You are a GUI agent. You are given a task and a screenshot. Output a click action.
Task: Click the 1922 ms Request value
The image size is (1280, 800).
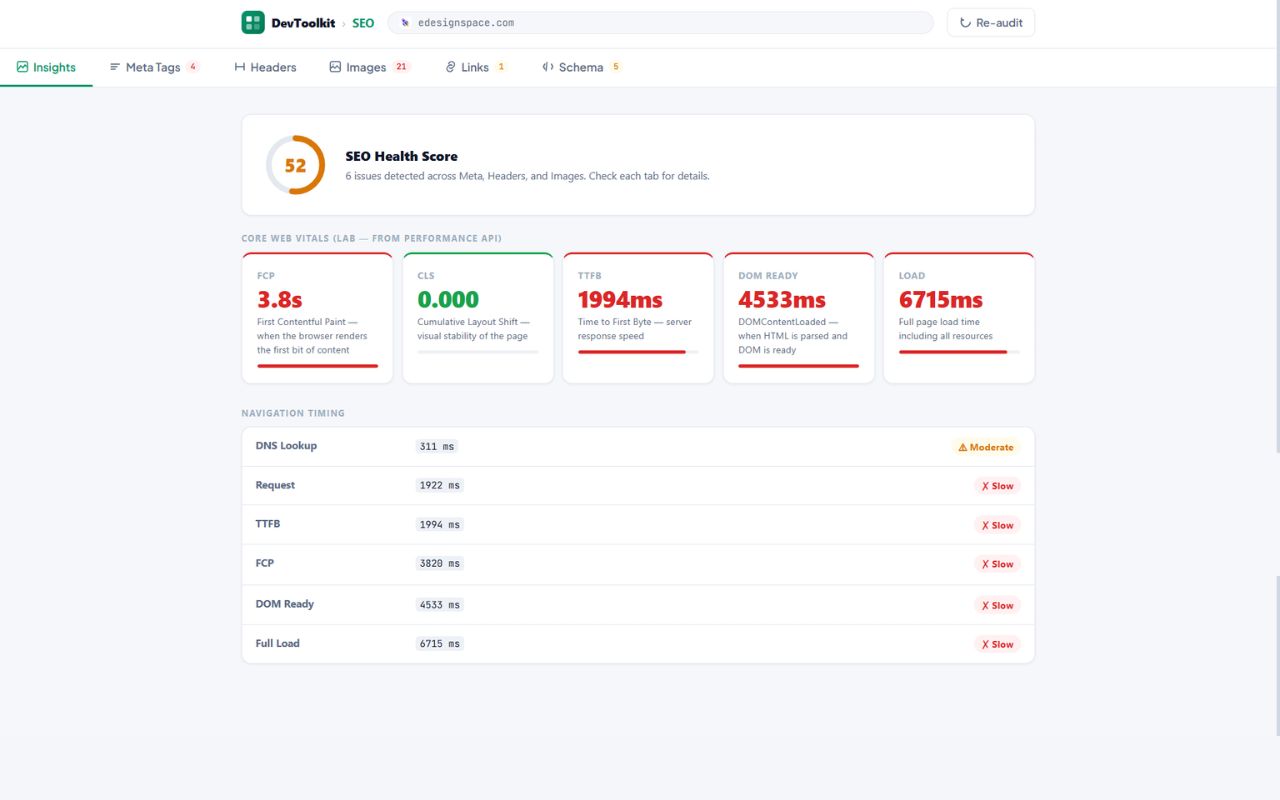tap(440, 486)
